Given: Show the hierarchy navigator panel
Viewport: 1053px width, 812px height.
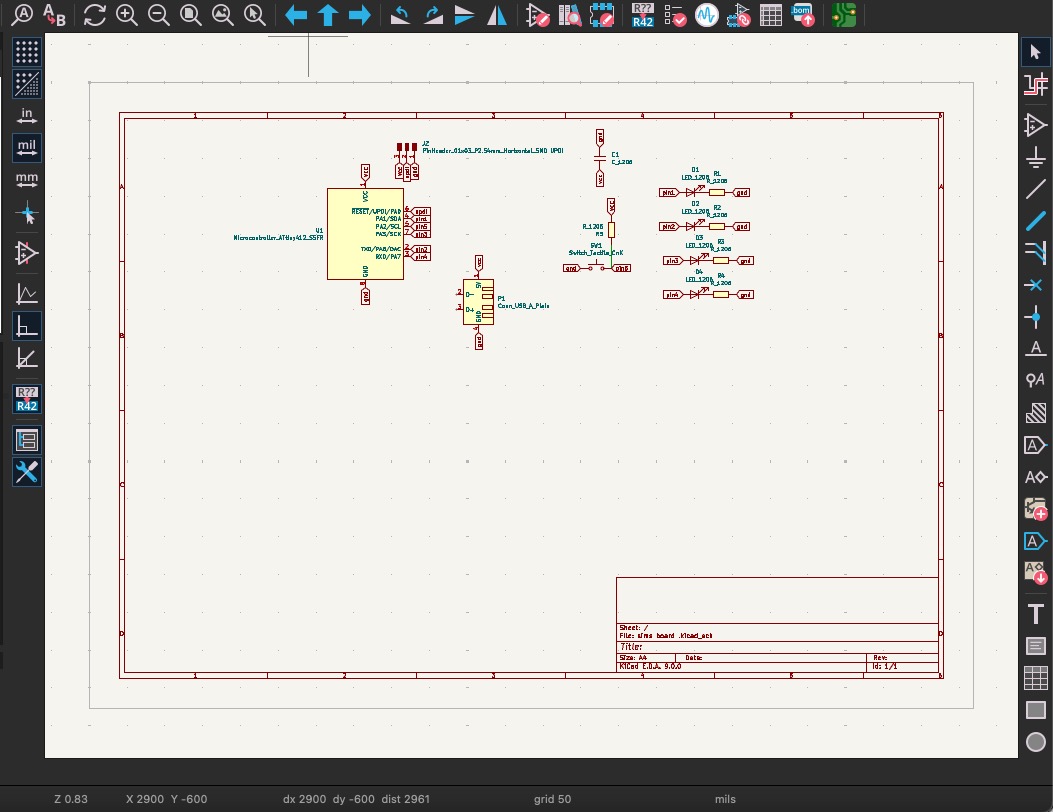Looking at the screenshot, I should 27,440.
